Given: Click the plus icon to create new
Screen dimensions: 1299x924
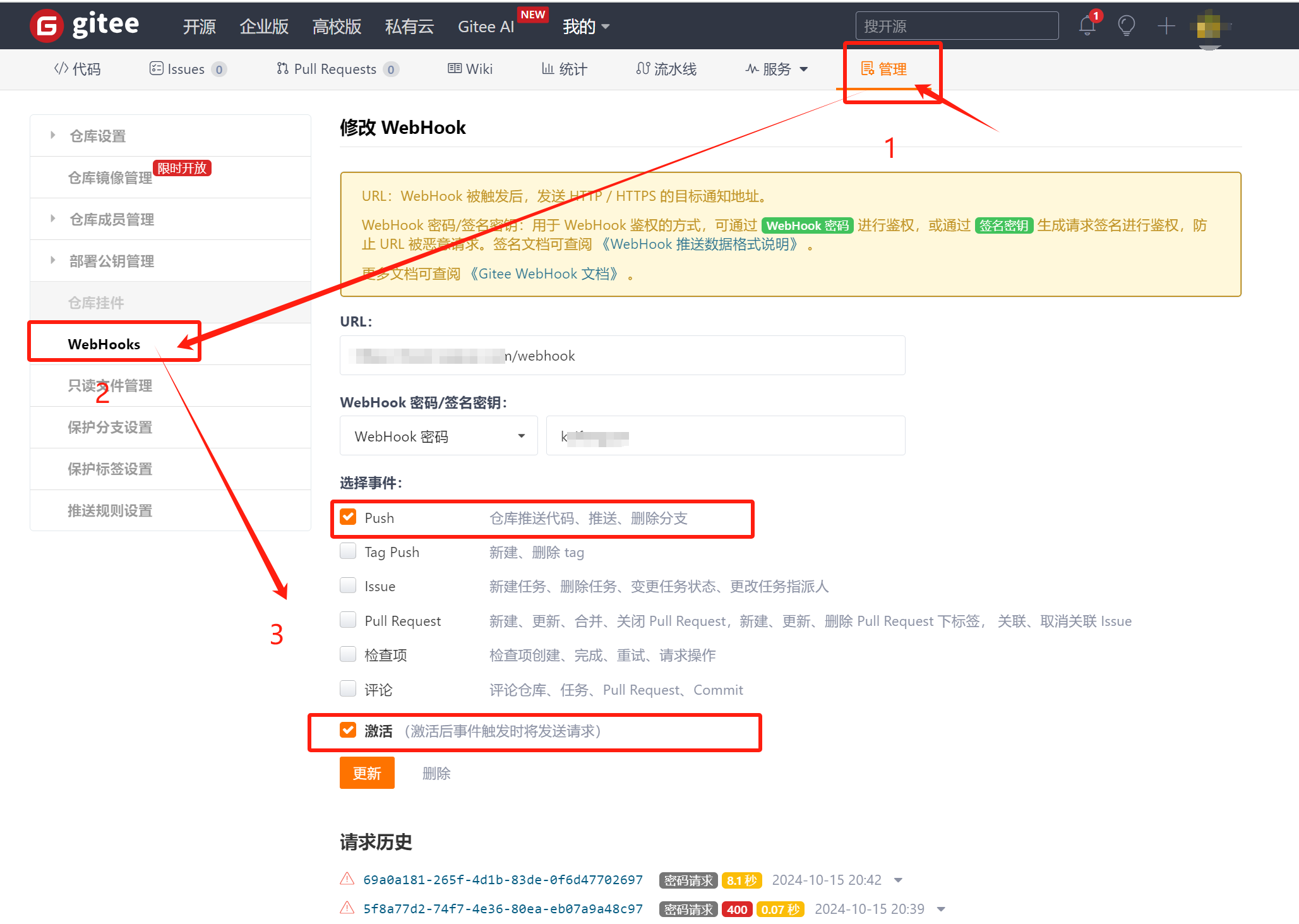Looking at the screenshot, I should tap(1166, 26).
